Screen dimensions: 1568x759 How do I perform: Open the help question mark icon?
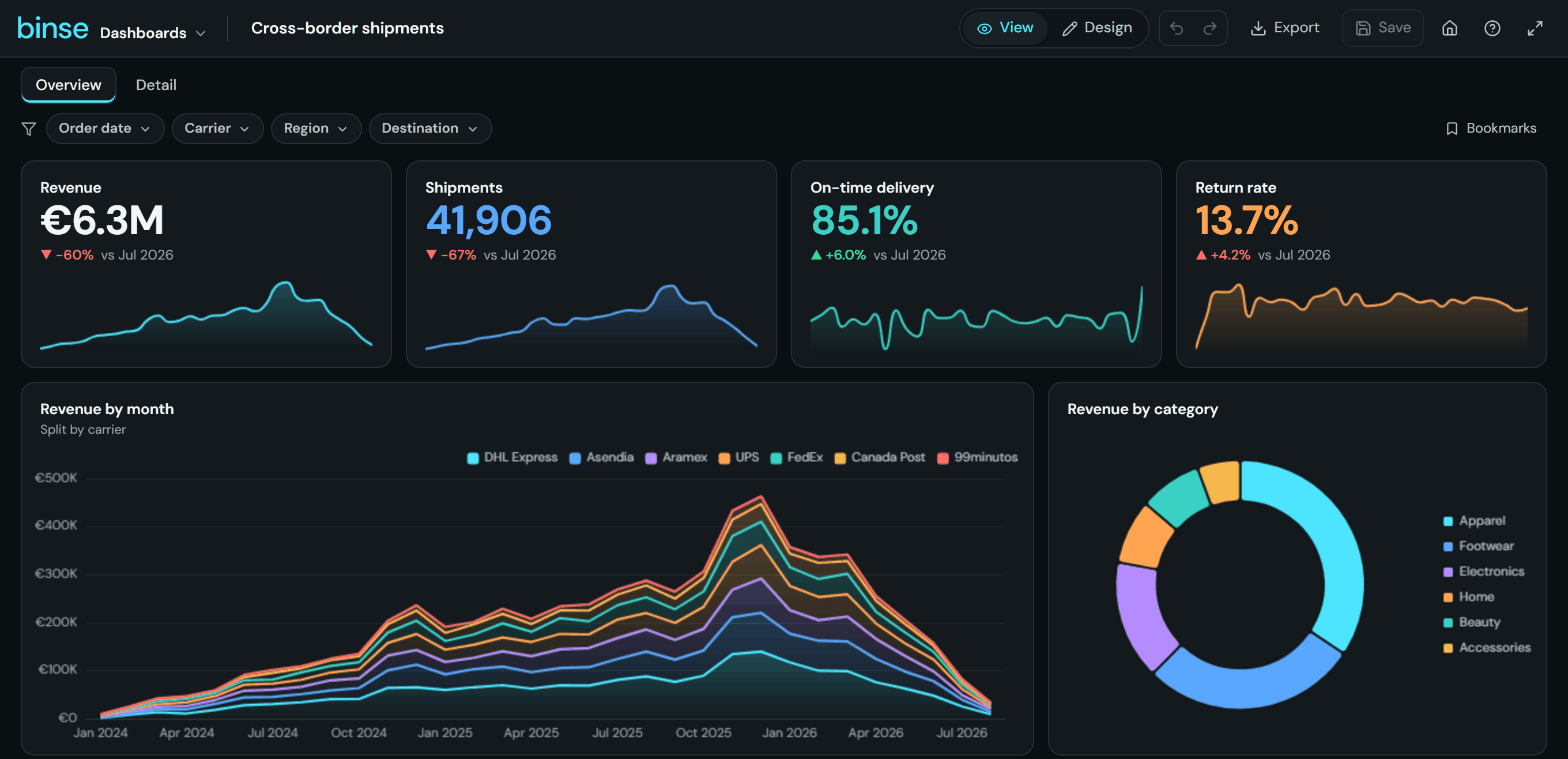(x=1492, y=28)
